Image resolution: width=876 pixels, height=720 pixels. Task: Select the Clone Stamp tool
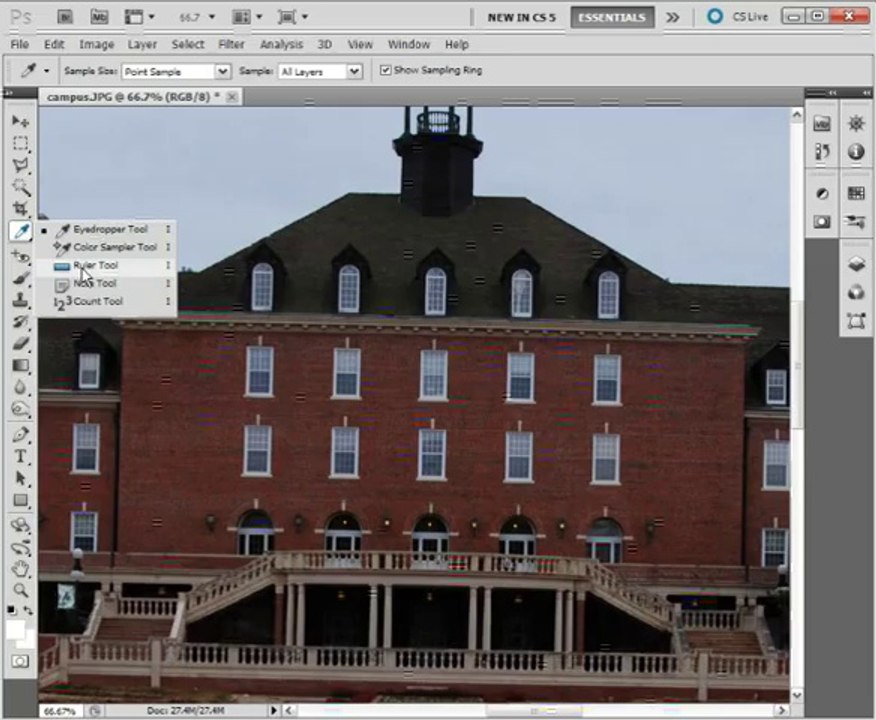point(21,300)
